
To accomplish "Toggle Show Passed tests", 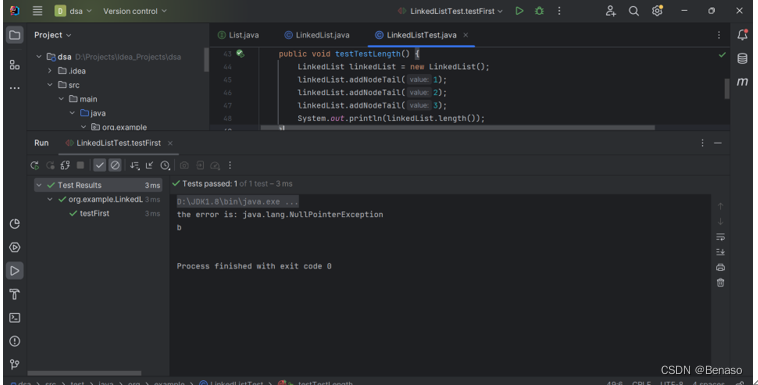I will pyautogui.click(x=100, y=165).
